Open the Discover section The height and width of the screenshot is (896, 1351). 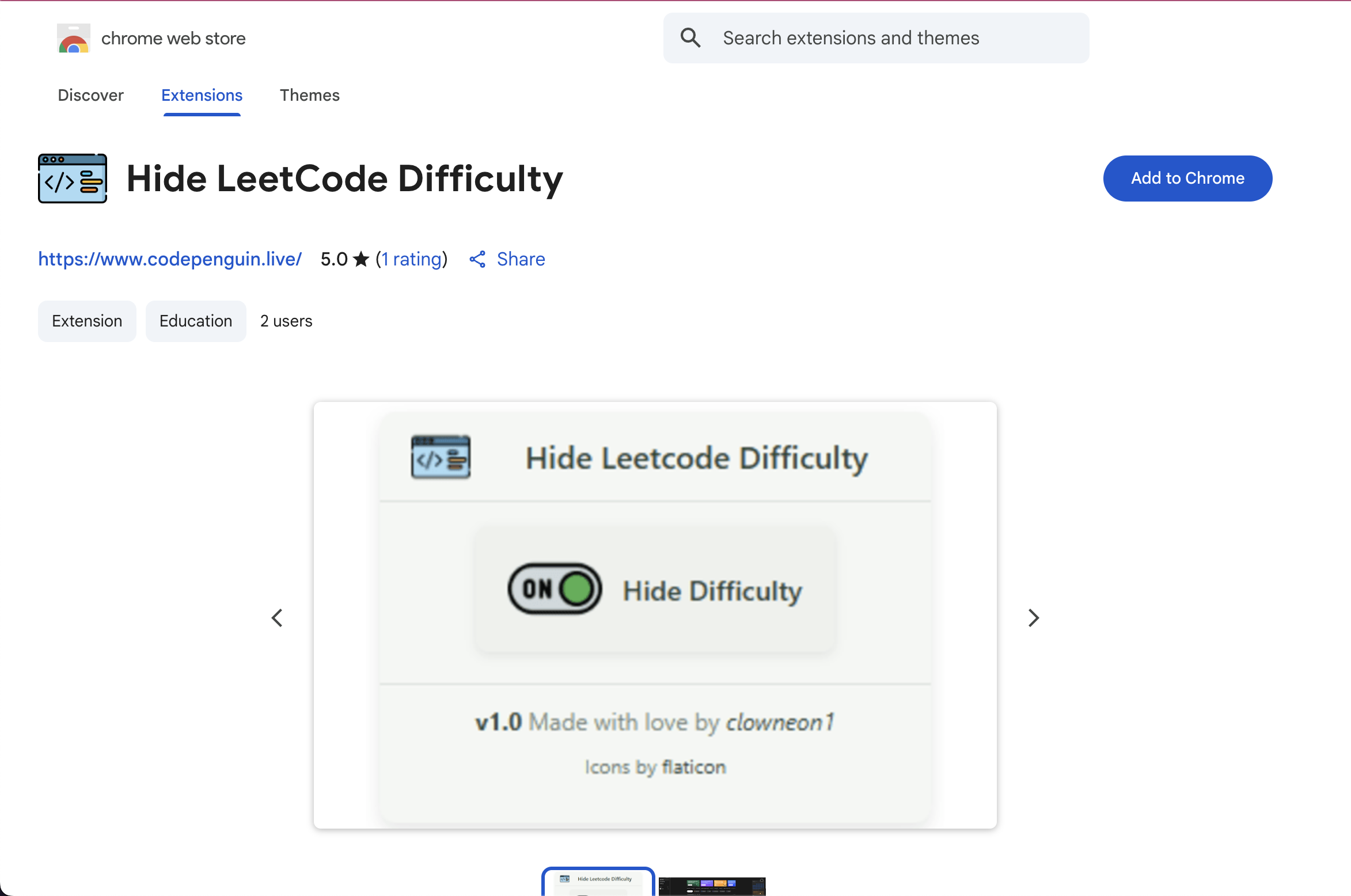90,95
